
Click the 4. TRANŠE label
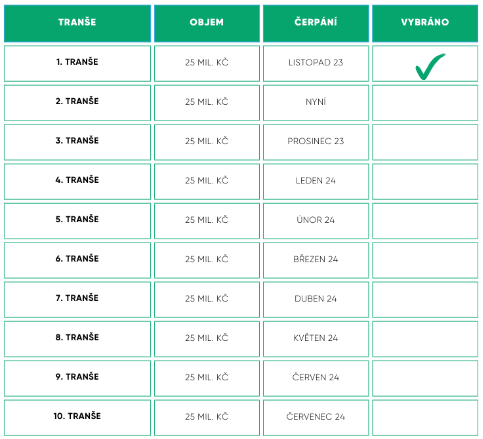(77, 180)
